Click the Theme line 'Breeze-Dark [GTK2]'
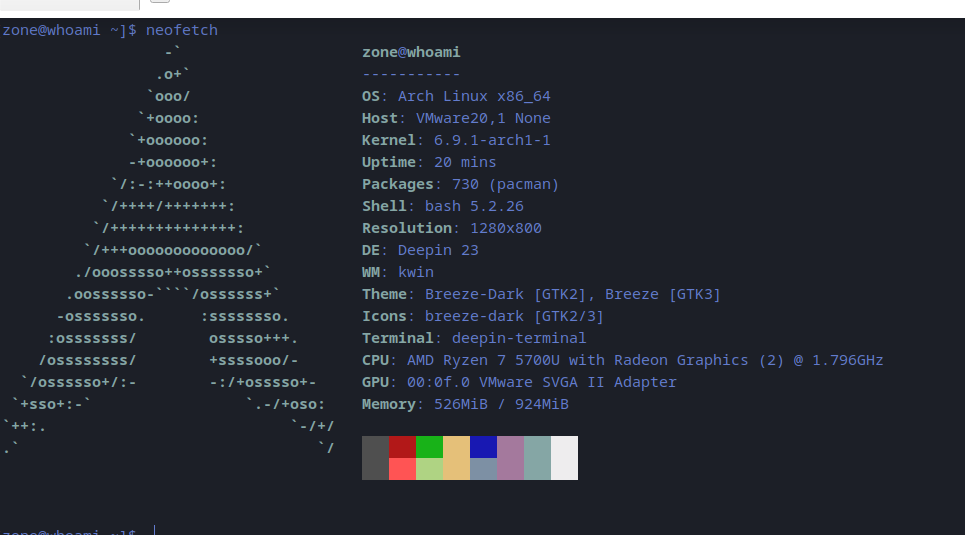The height and width of the screenshot is (535, 965). click(505, 294)
